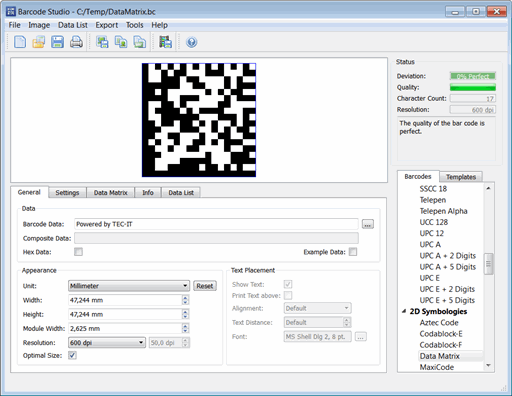Viewport: 512px width, 396px height.
Task: Switch to the Info tab
Action: pos(148,193)
